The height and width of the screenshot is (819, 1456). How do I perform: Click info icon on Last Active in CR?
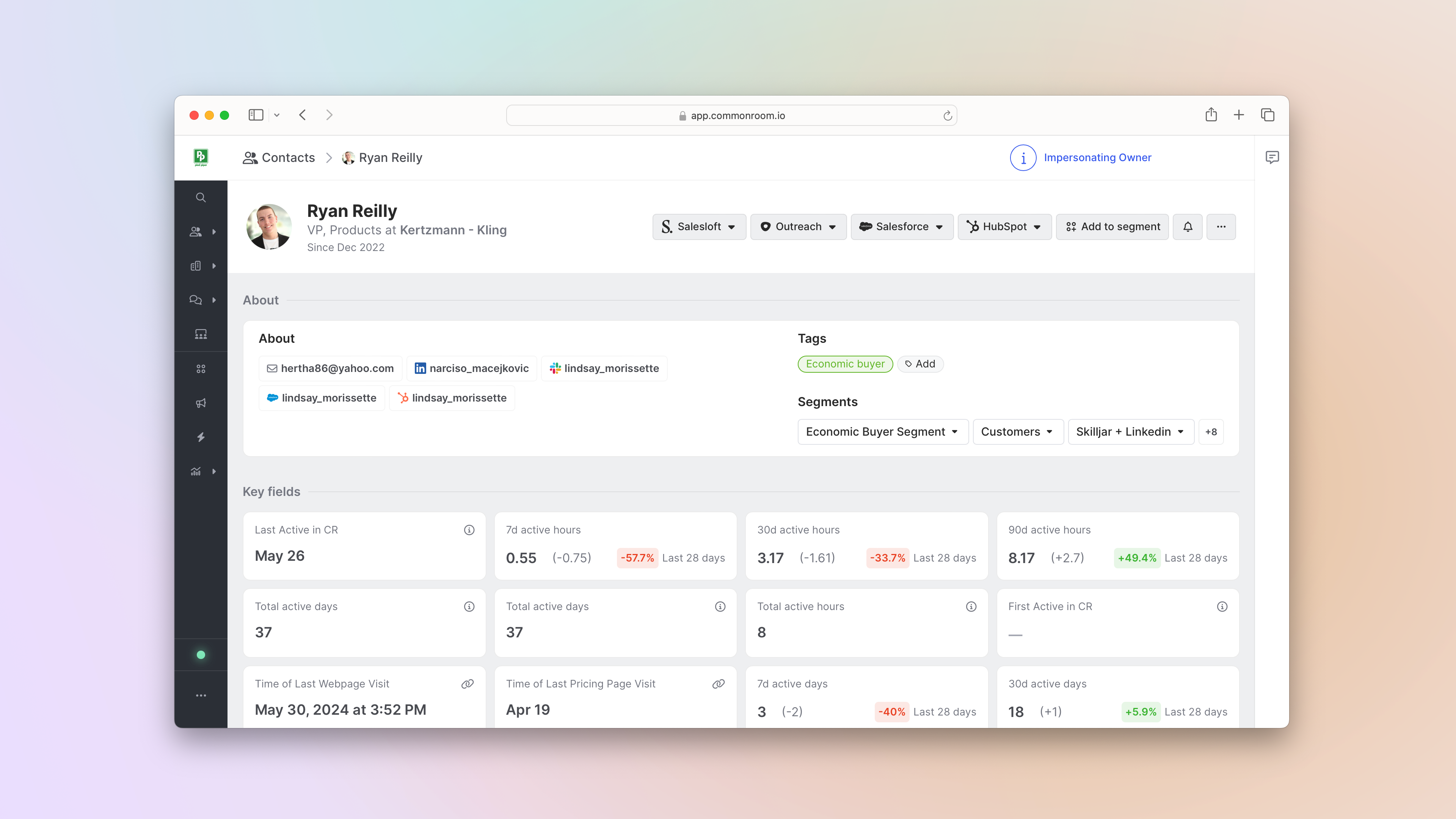coord(469,530)
